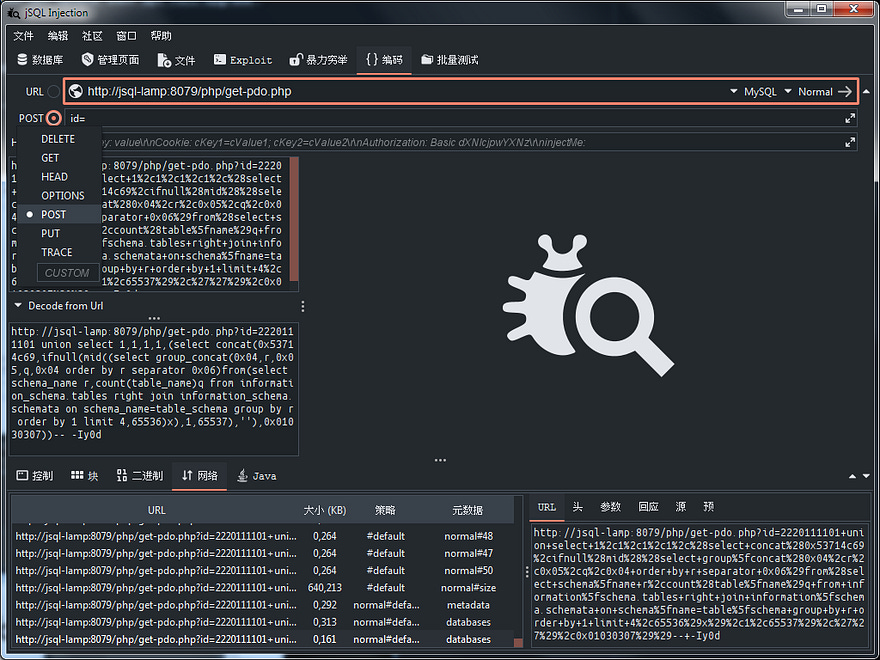Open the 文件 menu in menu bar
Image resolution: width=880 pixels, height=660 pixels.
[23, 36]
